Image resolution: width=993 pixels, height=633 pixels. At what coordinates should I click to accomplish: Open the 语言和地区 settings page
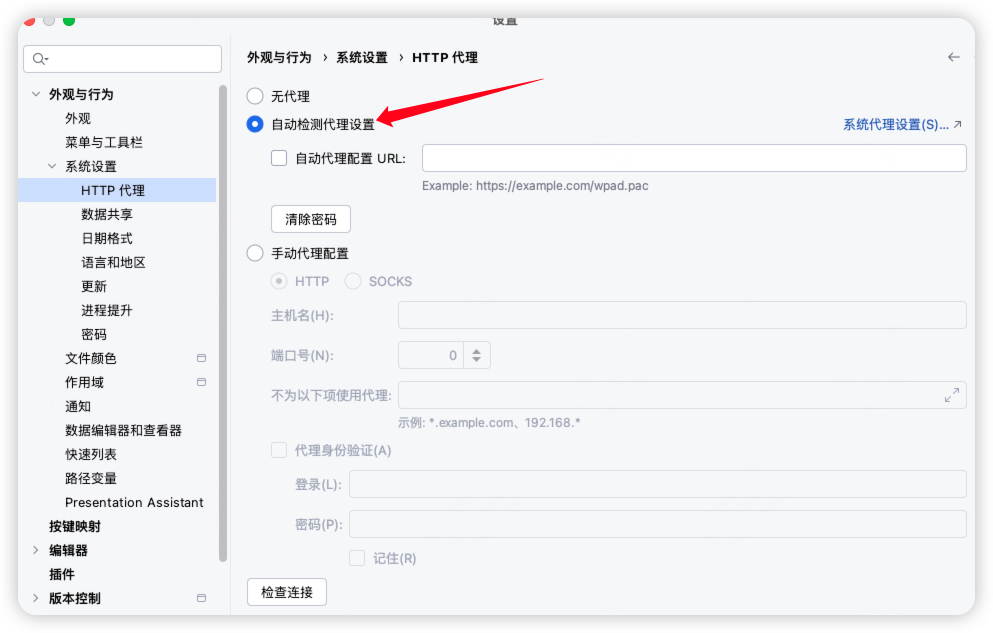pyautogui.click(x=113, y=263)
